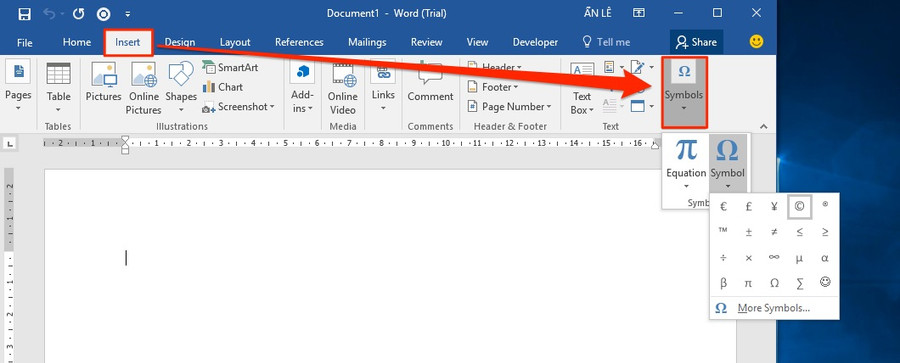Click the Symbols group button

pyautogui.click(x=684, y=92)
